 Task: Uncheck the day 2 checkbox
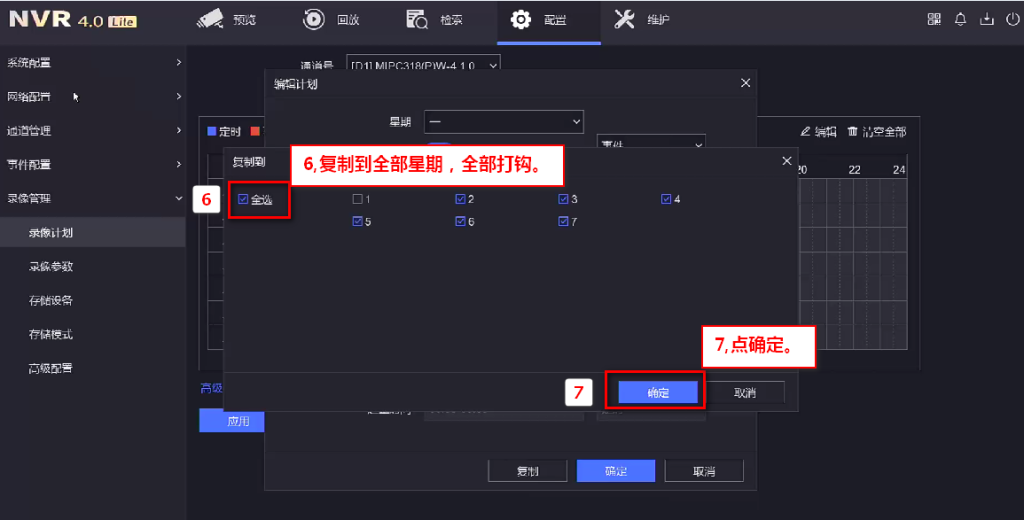click(x=460, y=199)
